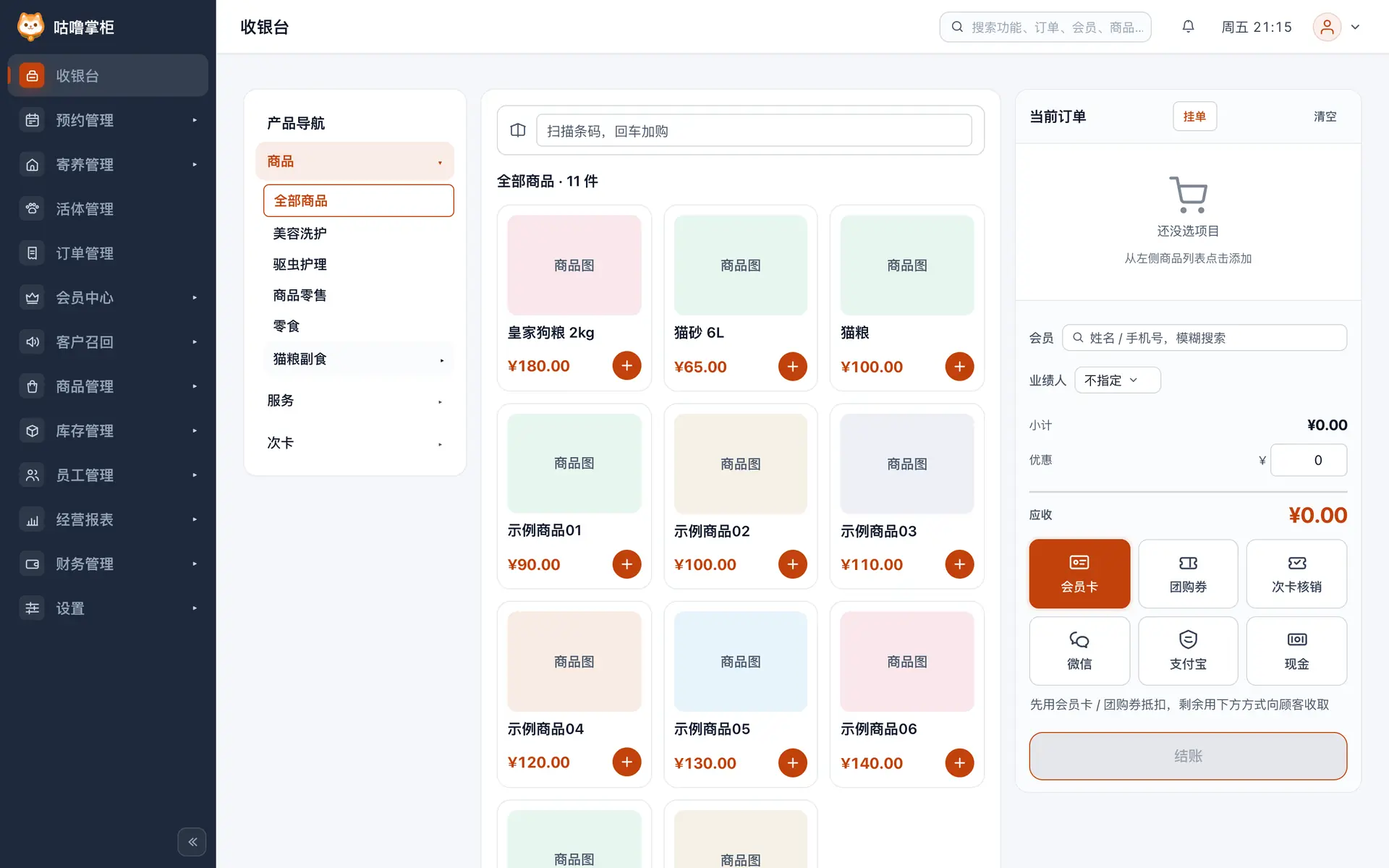This screenshot has width=1389, height=868.
Task: Click the 结账 checkout button
Action: (1188, 756)
